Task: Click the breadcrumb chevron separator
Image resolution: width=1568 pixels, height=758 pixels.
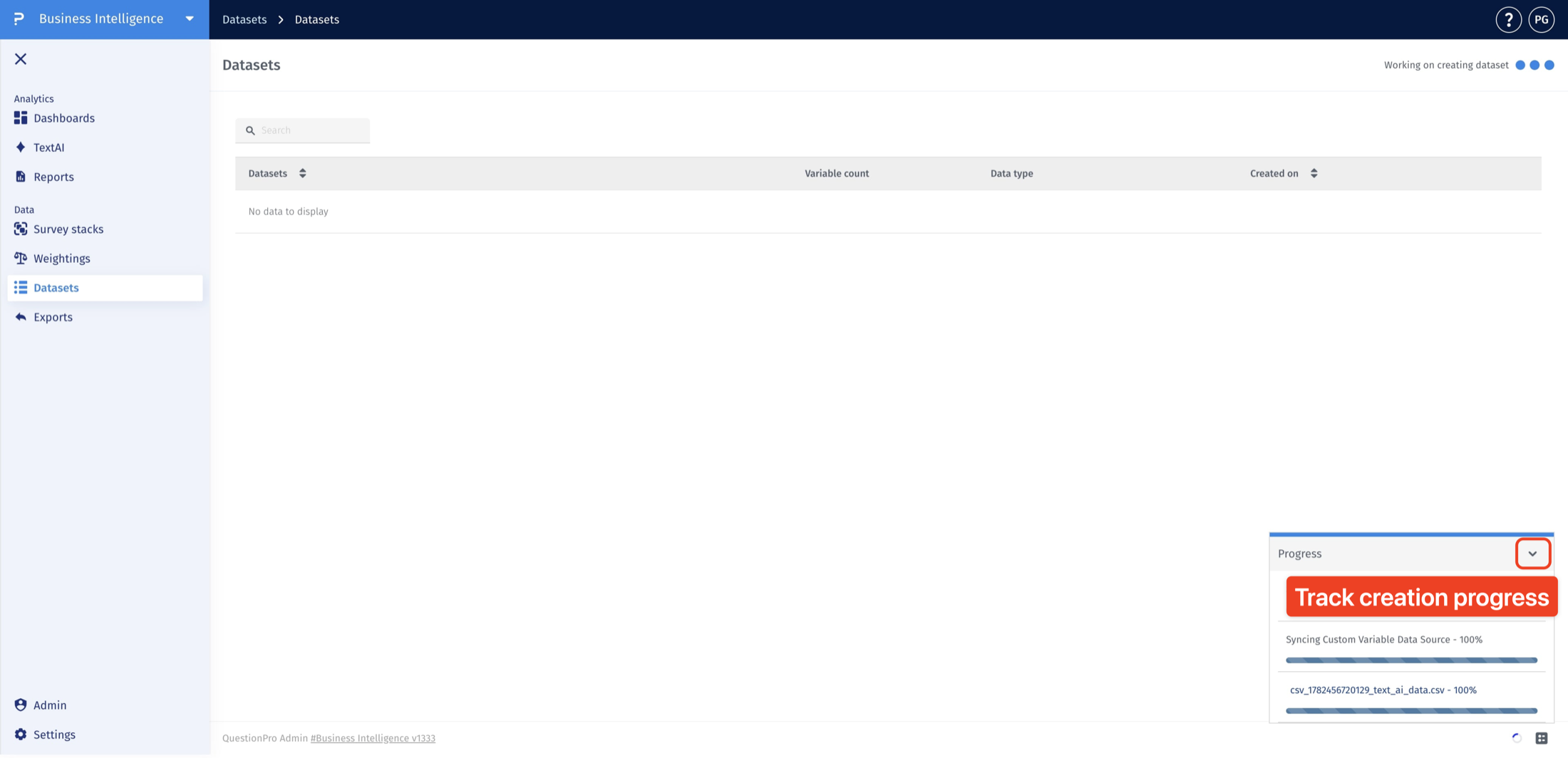Action: [x=281, y=19]
